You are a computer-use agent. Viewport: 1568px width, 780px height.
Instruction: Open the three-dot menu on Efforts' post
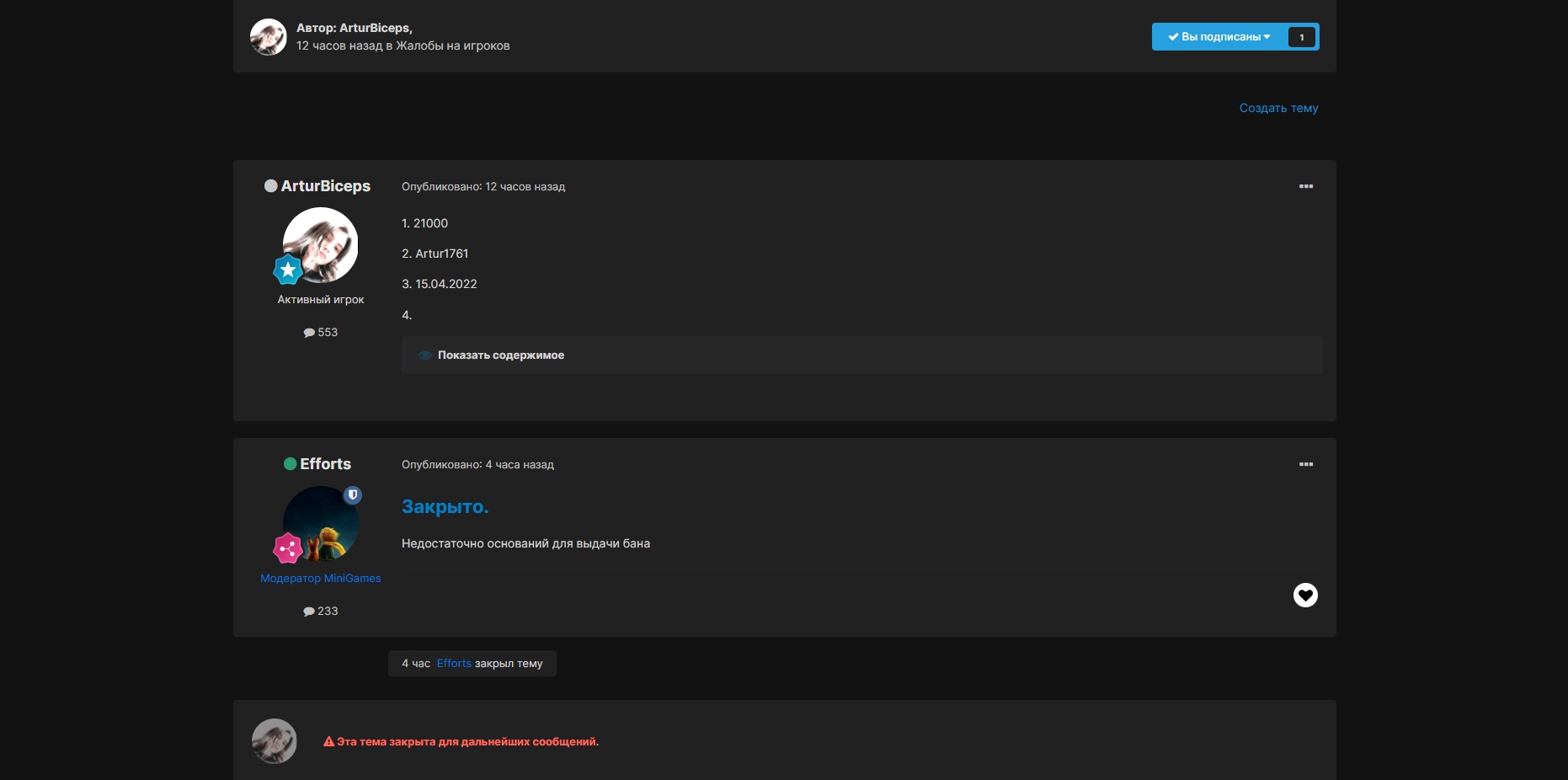(1305, 464)
